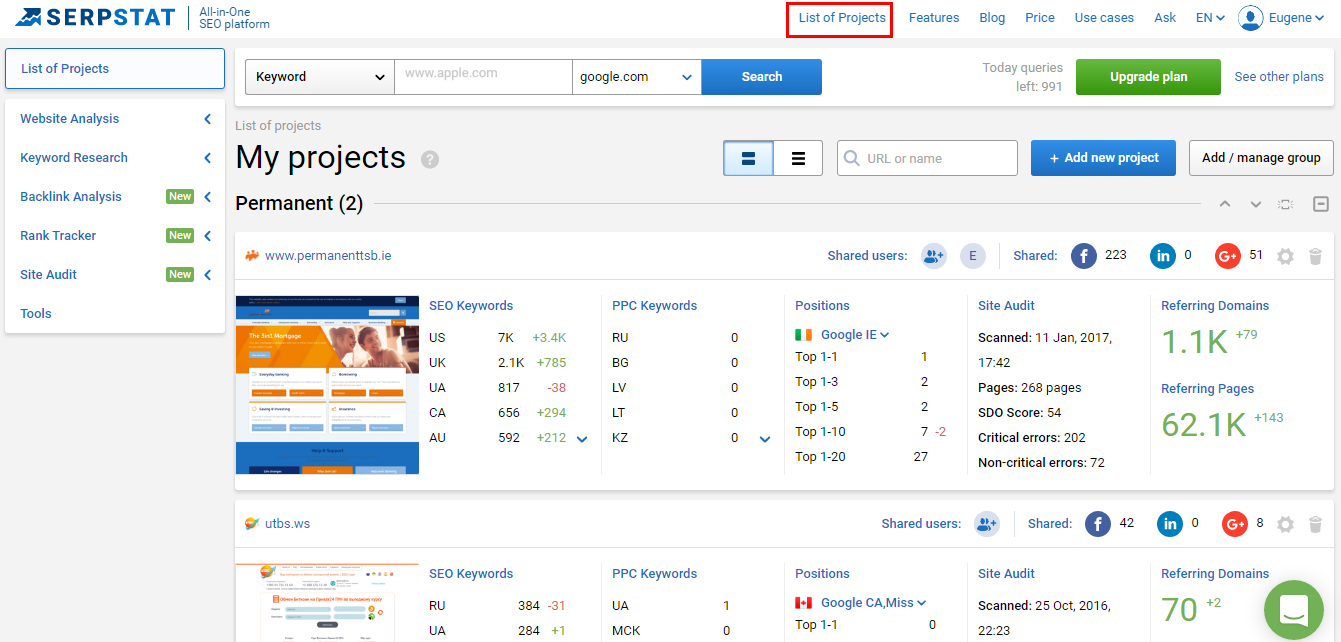1341x642 pixels.
Task: Click the green Upgrade plan button
Action: point(1148,77)
